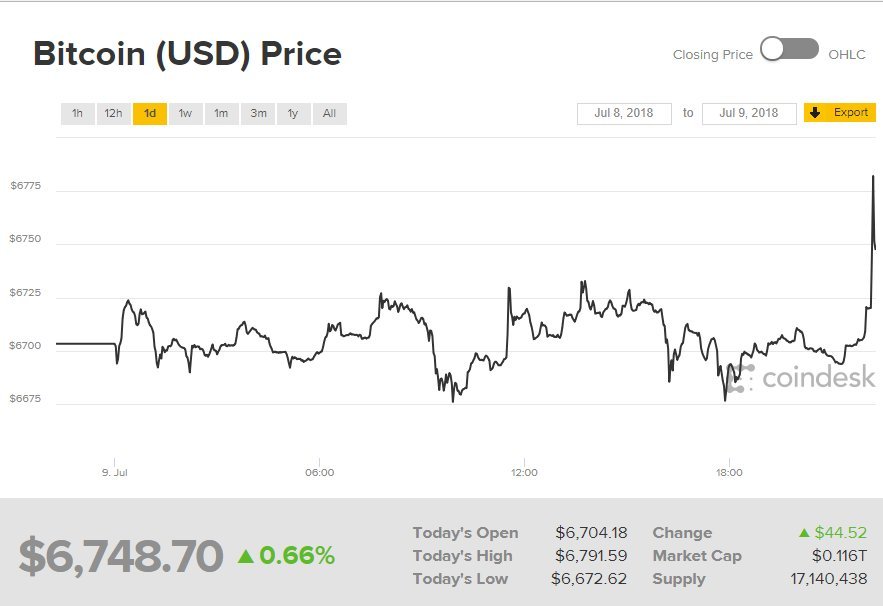Select the 3m range option

[x=258, y=114]
